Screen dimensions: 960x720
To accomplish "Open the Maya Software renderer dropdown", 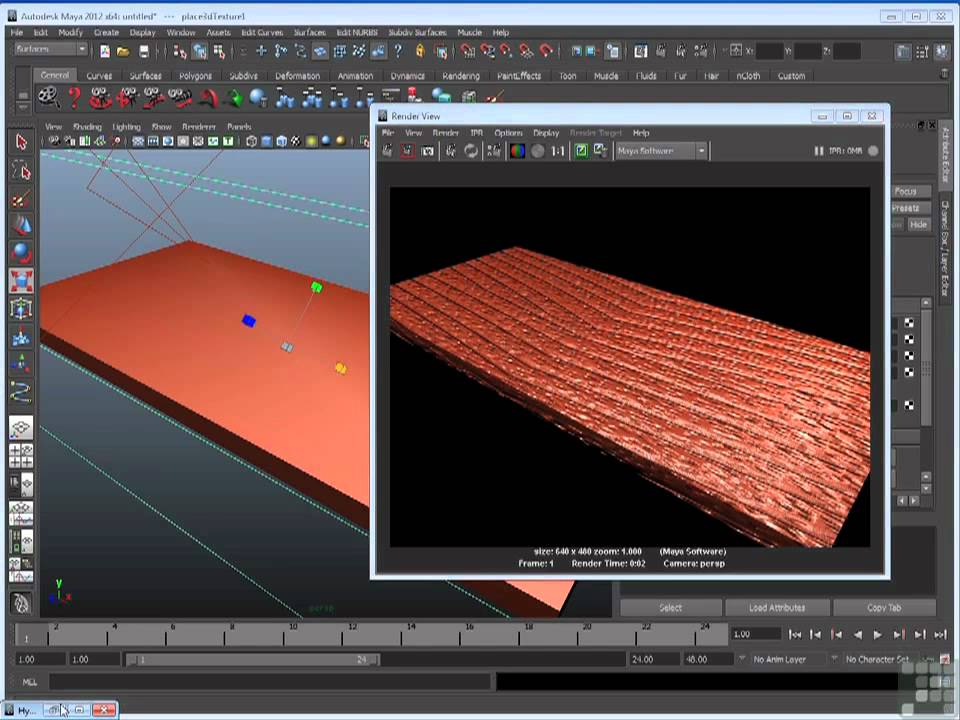I will 661,151.
